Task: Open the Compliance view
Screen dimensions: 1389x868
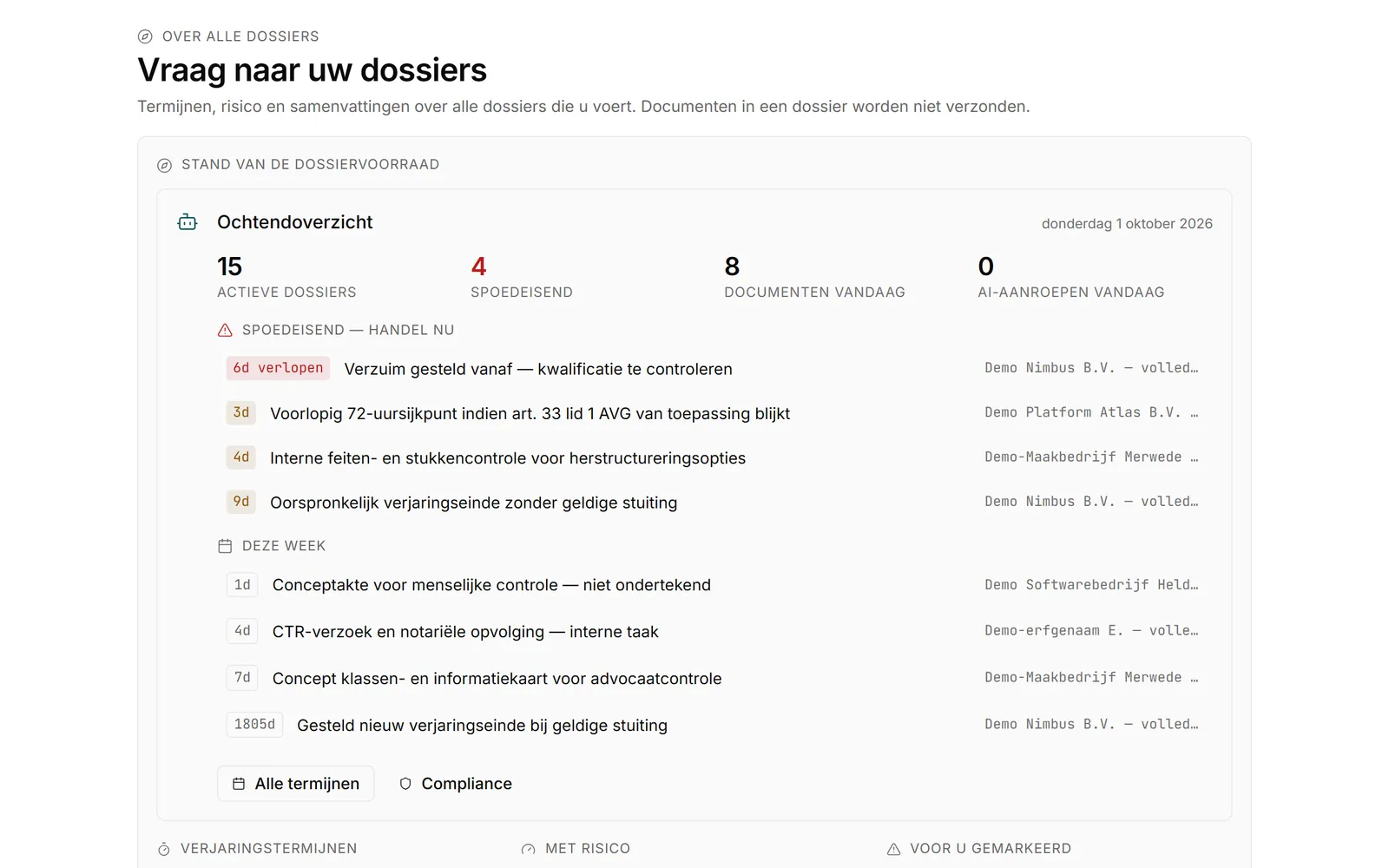Action: (x=456, y=784)
